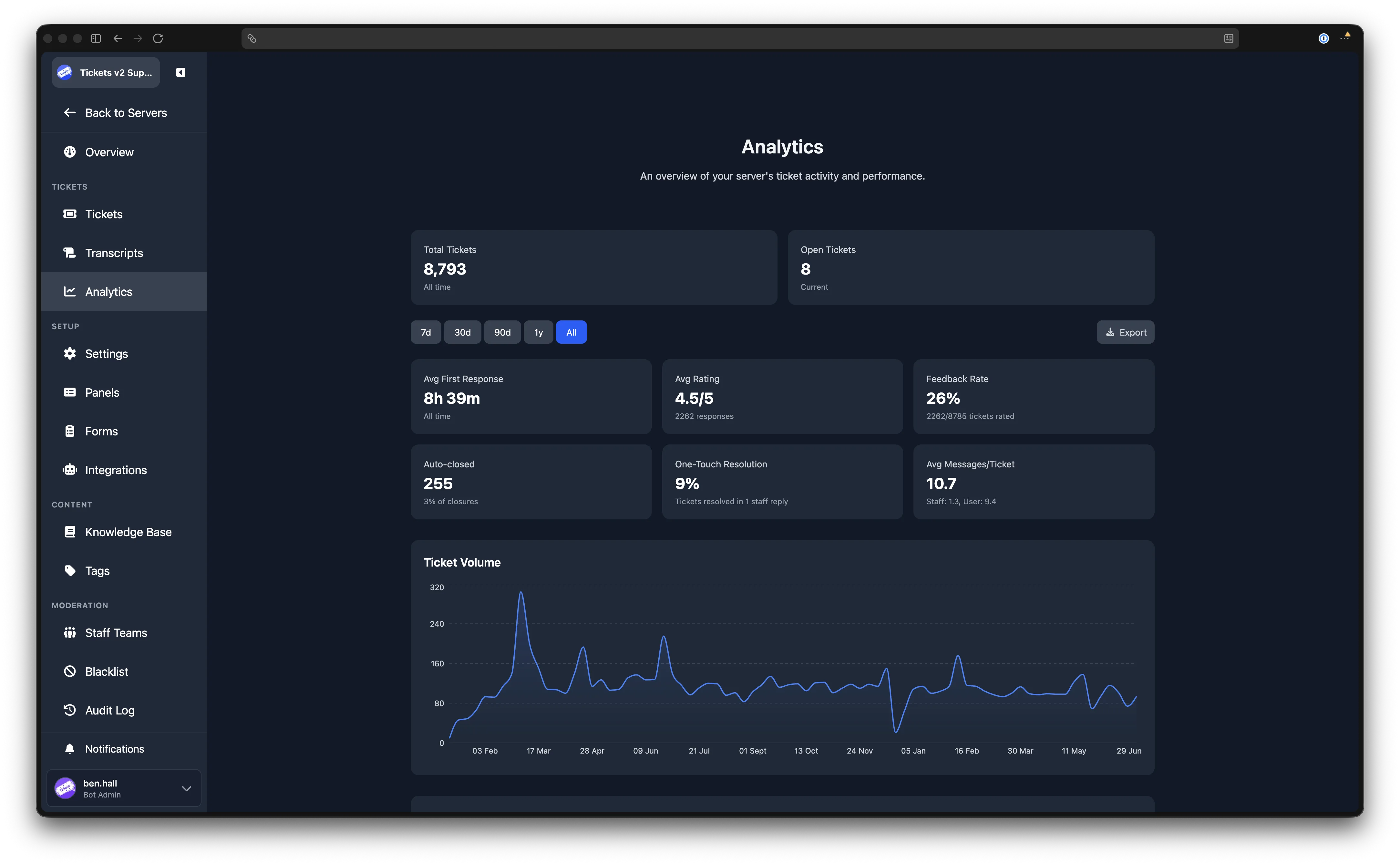Open the Tickets v2 Support server switcher

tap(106, 72)
